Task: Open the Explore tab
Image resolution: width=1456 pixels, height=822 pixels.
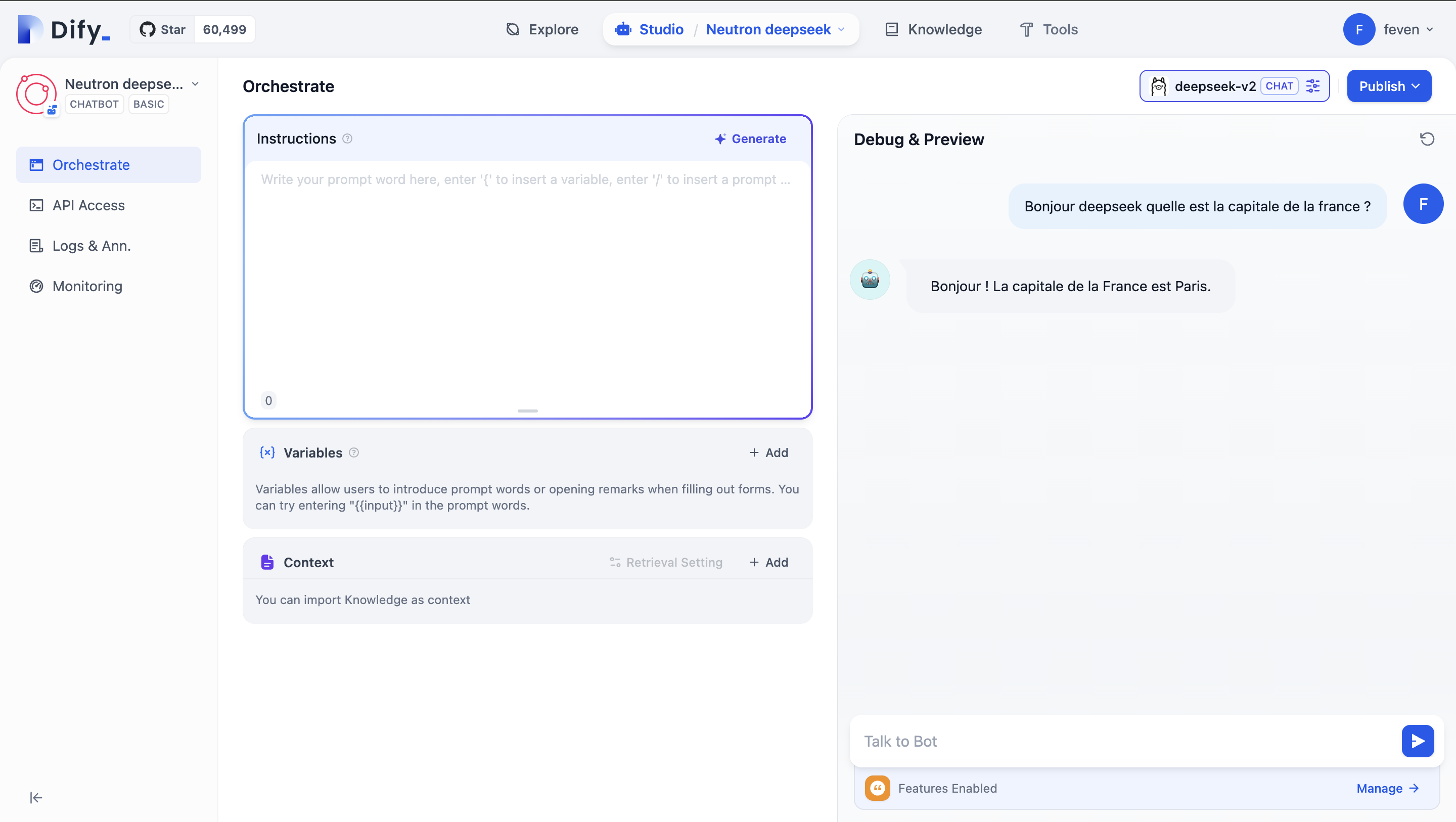Action: coord(542,29)
